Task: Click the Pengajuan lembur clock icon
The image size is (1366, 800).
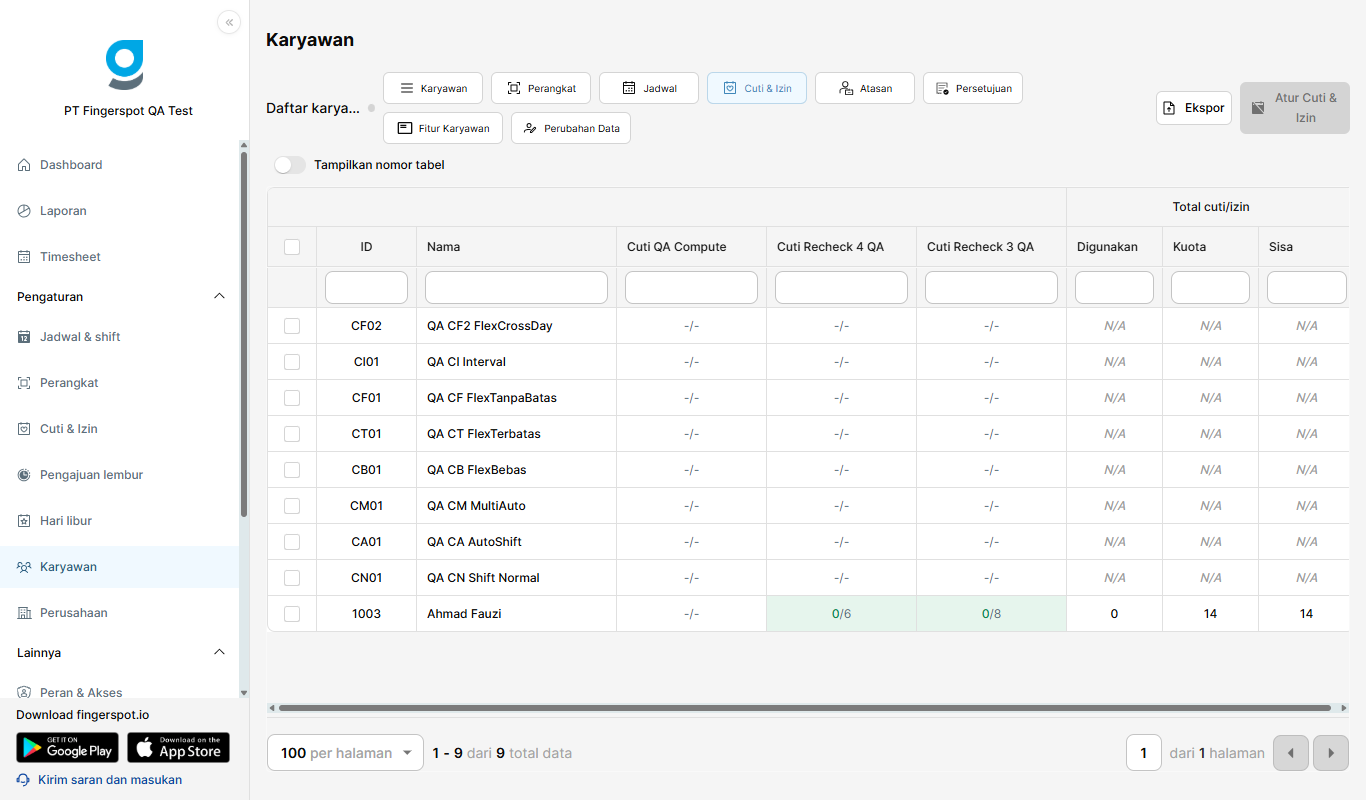Action: [x=24, y=475]
